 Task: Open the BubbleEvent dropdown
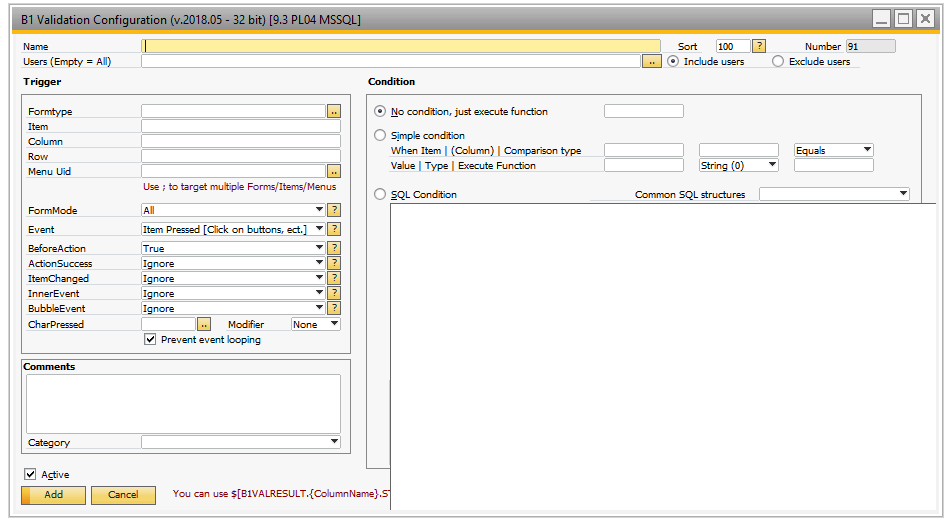[319, 308]
